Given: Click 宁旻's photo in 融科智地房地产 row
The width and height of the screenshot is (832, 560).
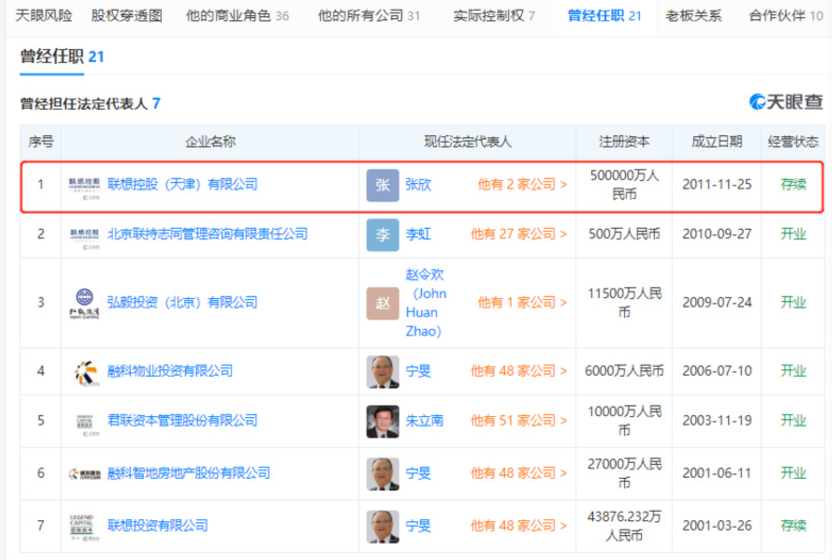Looking at the screenshot, I should (383, 473).
